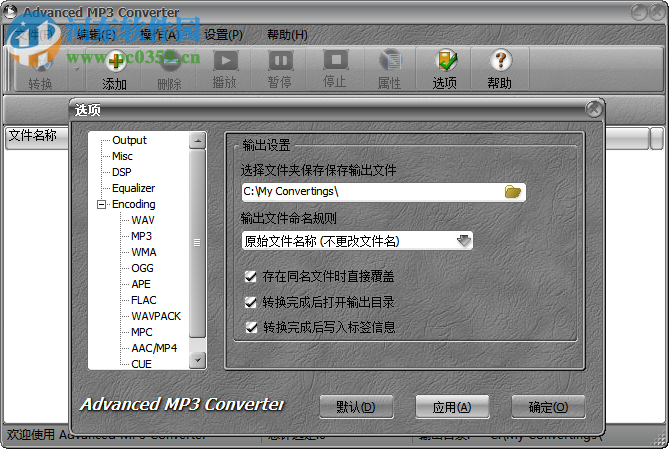669x449 pixels.
Task: Select WAV encoding settings
Action: click(143, 220)
